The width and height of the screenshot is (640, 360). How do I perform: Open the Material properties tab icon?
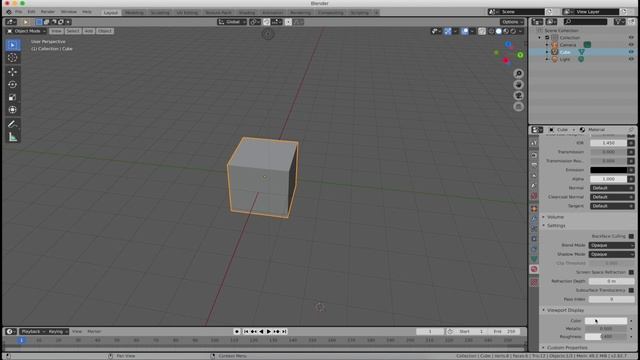(x=534, y=269)
